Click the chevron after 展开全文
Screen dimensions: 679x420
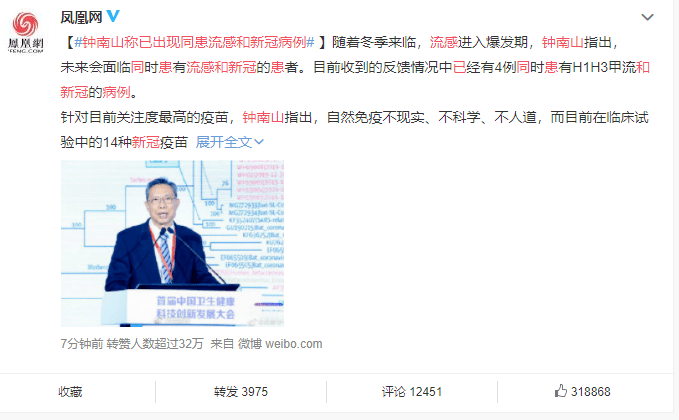click(259, 142)
